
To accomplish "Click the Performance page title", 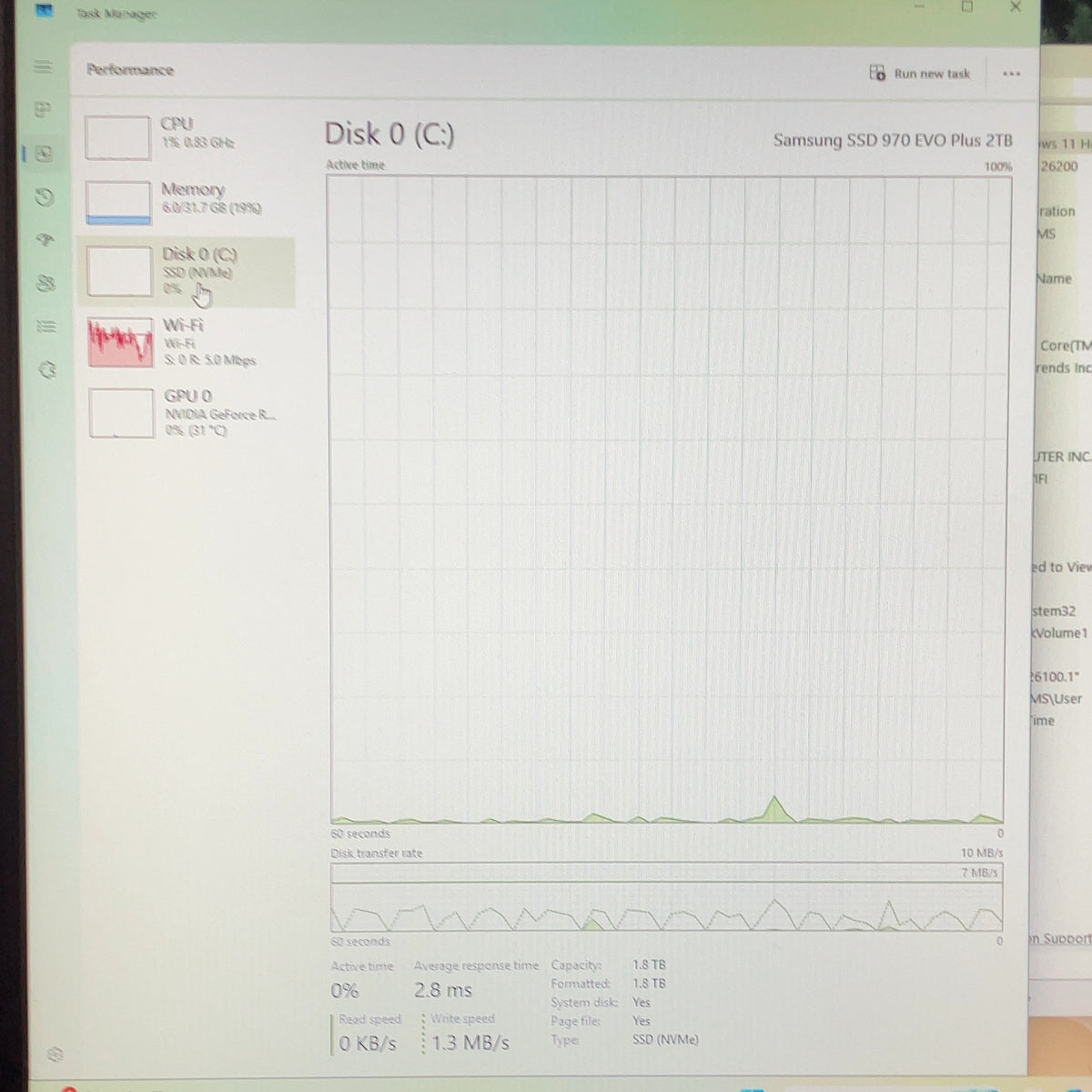I will 130,70.
